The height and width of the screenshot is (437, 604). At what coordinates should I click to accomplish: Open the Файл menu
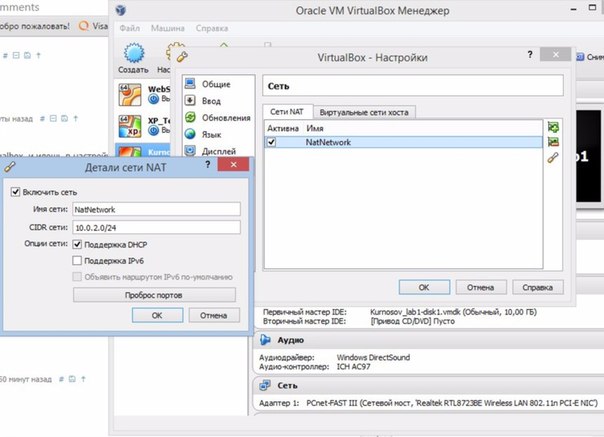point(130,28)
